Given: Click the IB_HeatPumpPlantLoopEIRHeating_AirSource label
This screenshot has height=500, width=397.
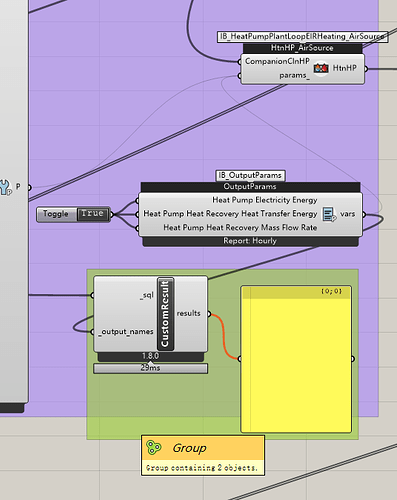Looking at the screenshot, I should pyautogui.click(x=303, y=36).
